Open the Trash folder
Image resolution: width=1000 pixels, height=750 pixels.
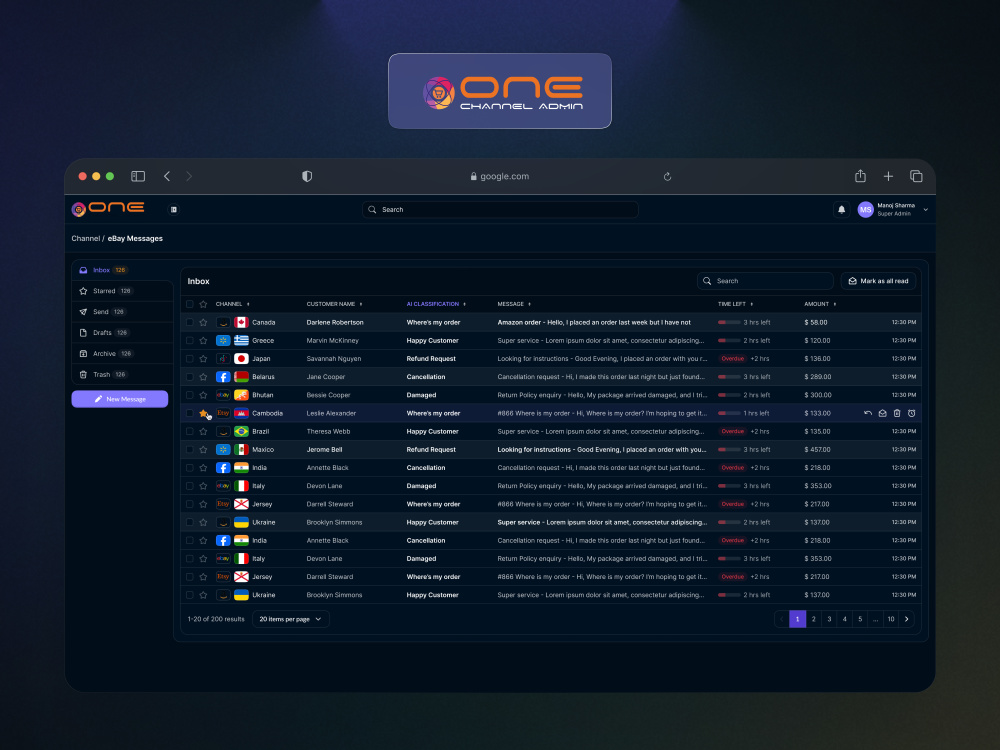coord(122,374)
